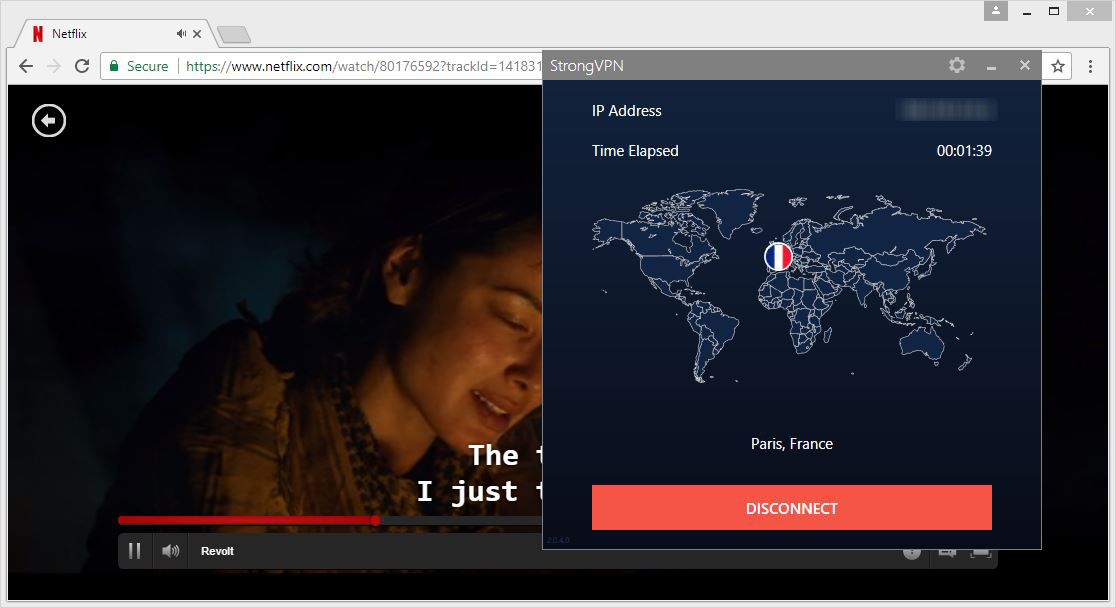
Task: Open StrongVPN settings gear
Action: click(957, 65)
